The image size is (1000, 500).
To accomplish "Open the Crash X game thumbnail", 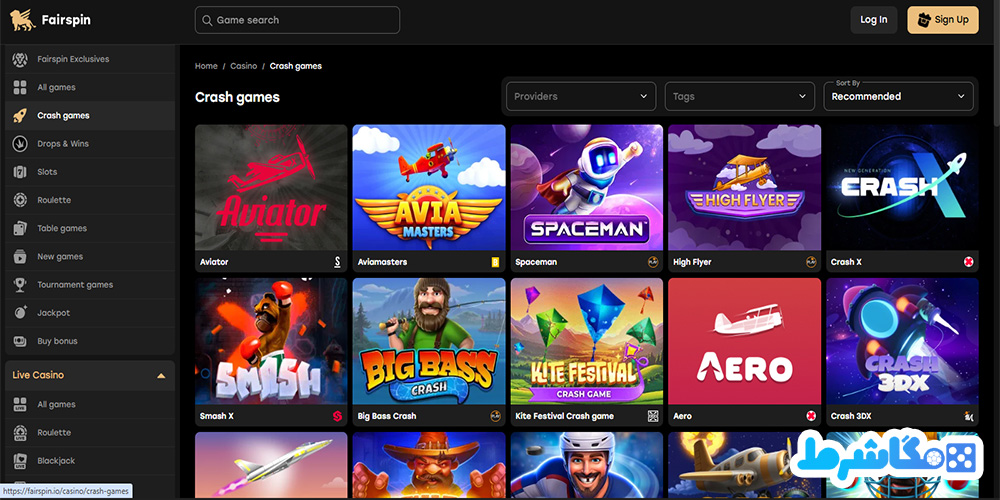I will 902,187.
